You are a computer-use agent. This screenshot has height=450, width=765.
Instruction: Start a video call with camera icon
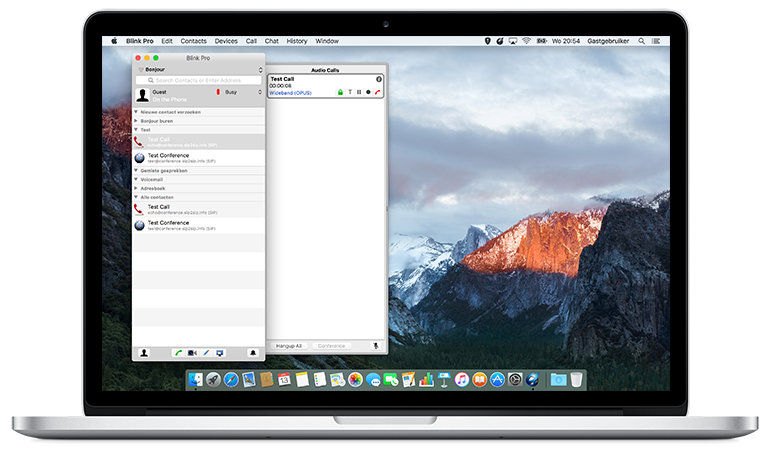(191, 353)
